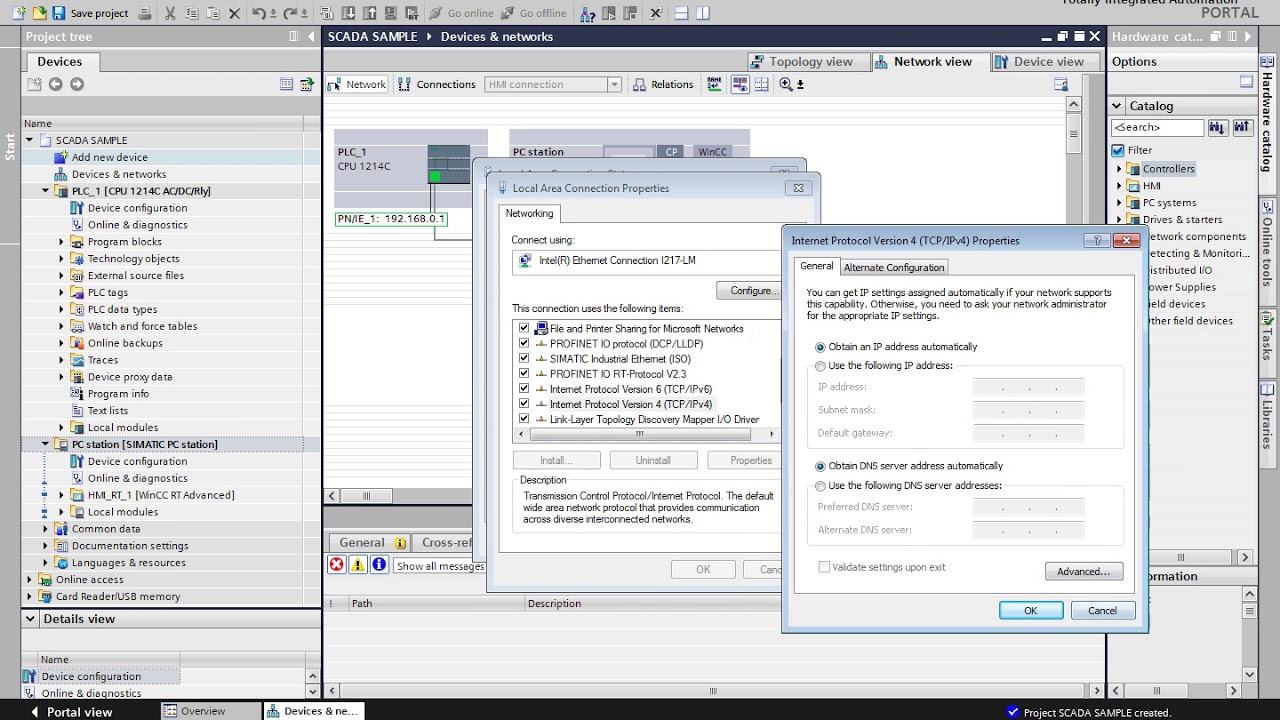Select Obtain DNS server address automatically
Screen dimensions: 1280x720
click(x=821, y=466)
